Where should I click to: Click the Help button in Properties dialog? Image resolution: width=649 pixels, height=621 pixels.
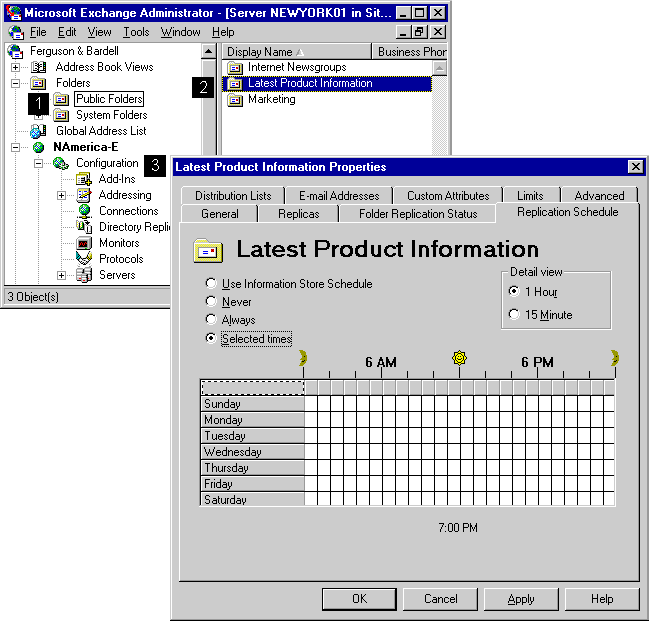pos(602,599)
